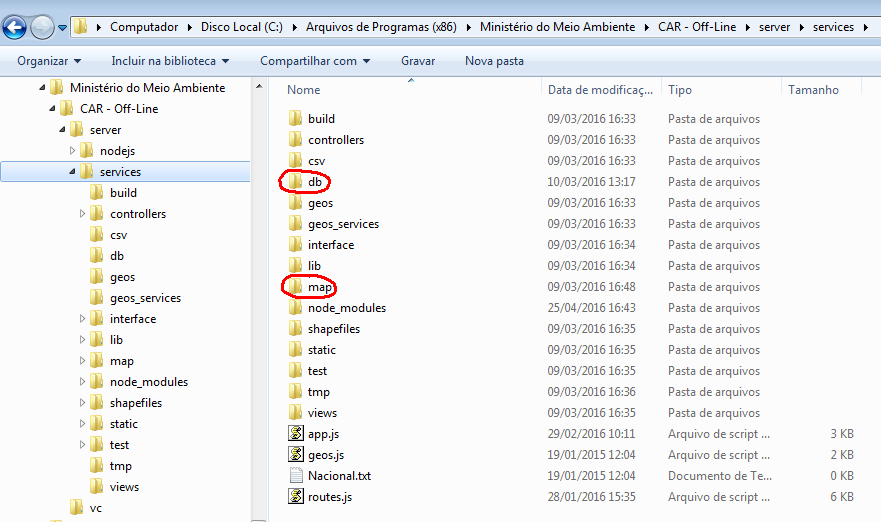Click app.js script file icon
The height and width of the screenshot is (522, 882).
coord(296,433)
